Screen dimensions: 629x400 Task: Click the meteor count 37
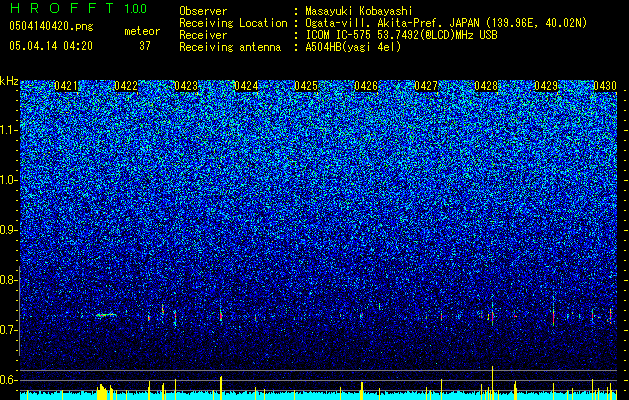[x=145, y=46]
